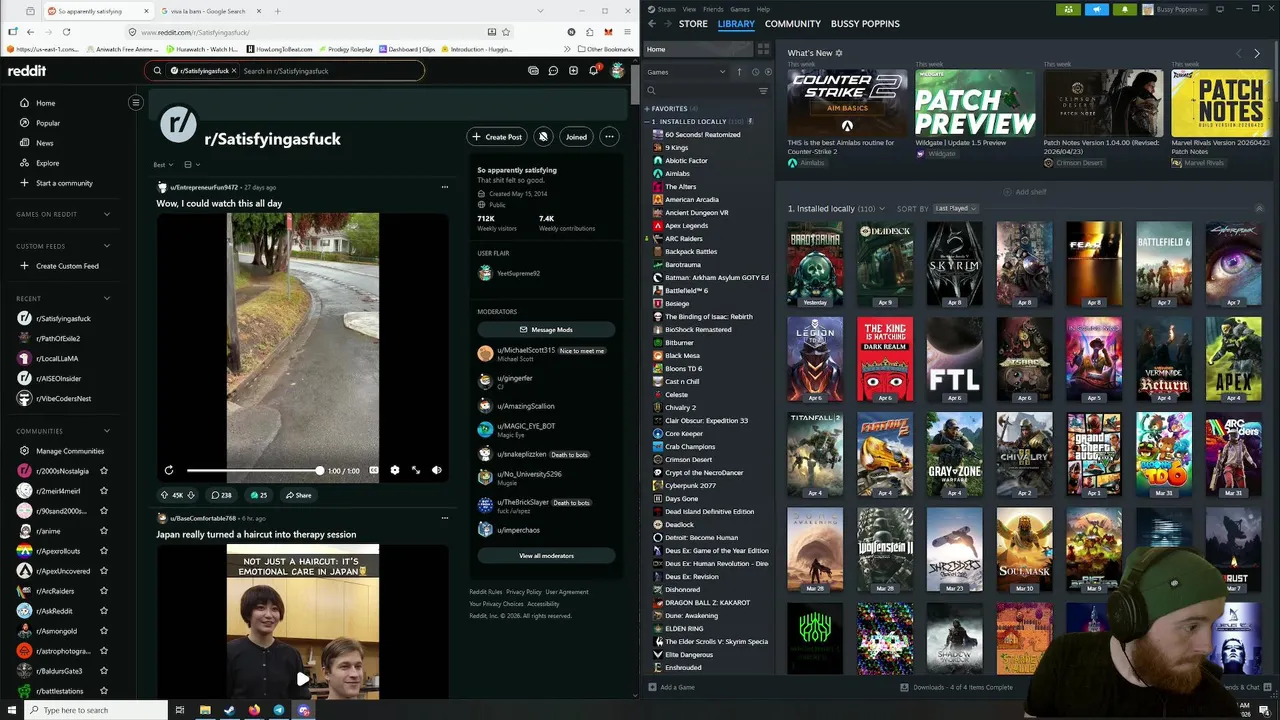Switch the Steam library to collections grid view
The height and width of the screenshot is (720, 1280).
(763, 49)
